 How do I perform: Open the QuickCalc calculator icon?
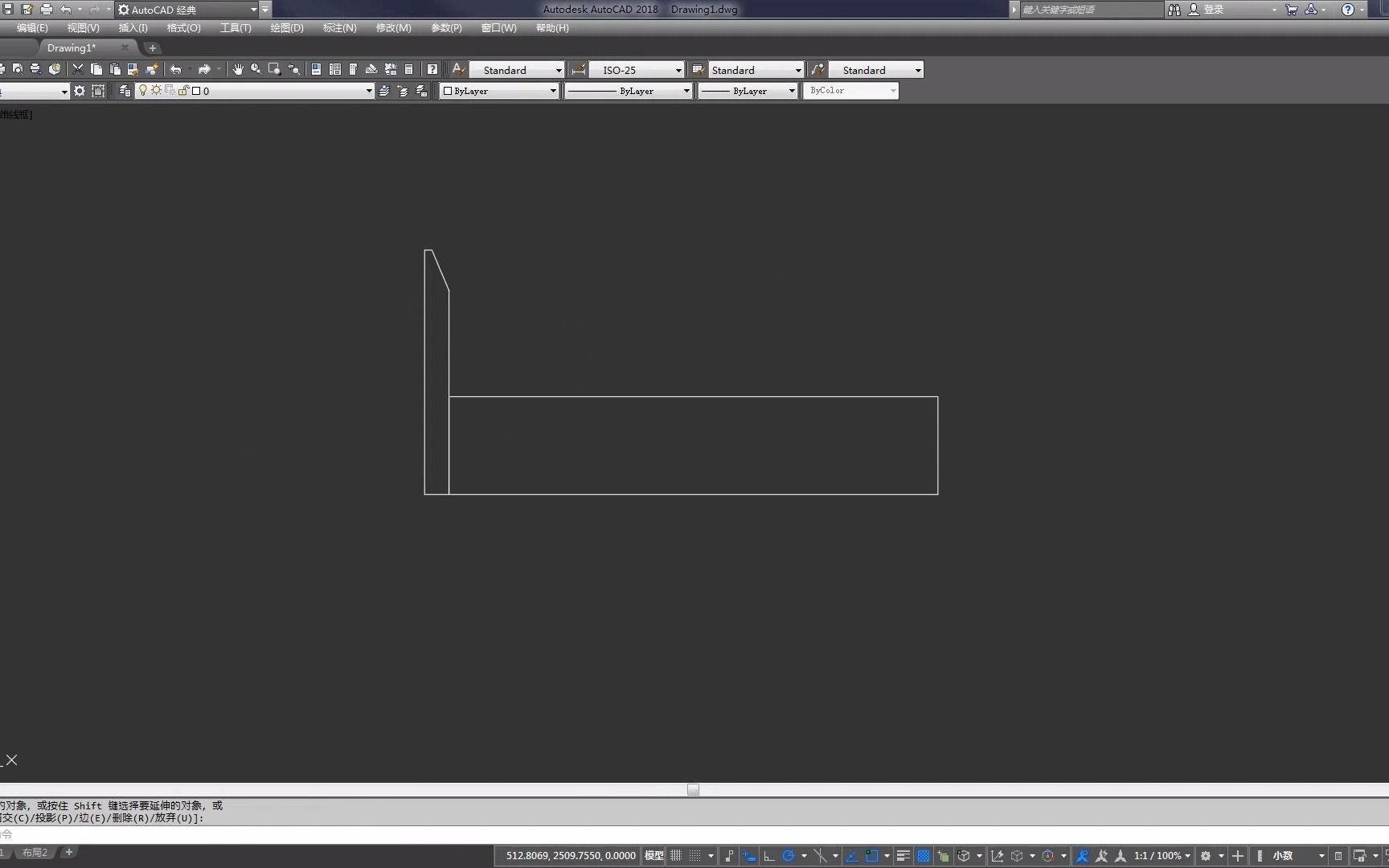(408, 70)
